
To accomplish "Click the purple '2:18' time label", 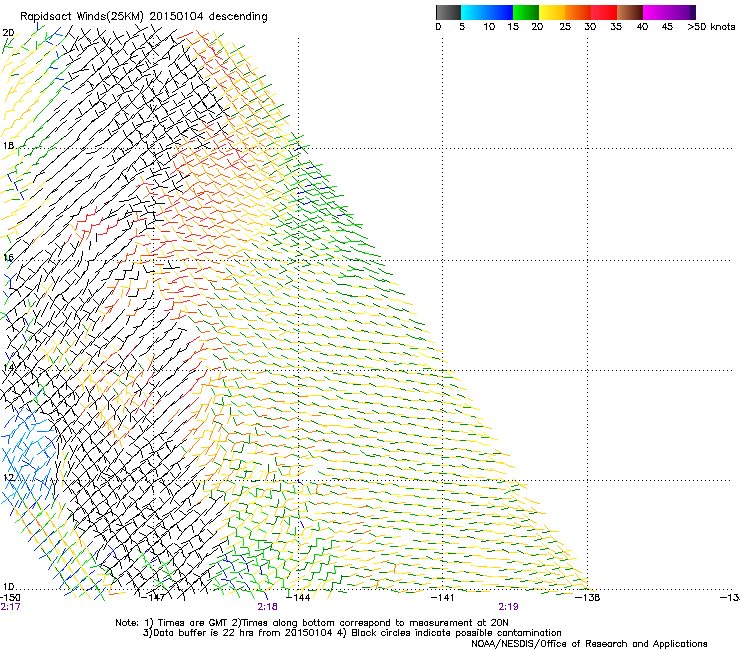I will (267, 607).
